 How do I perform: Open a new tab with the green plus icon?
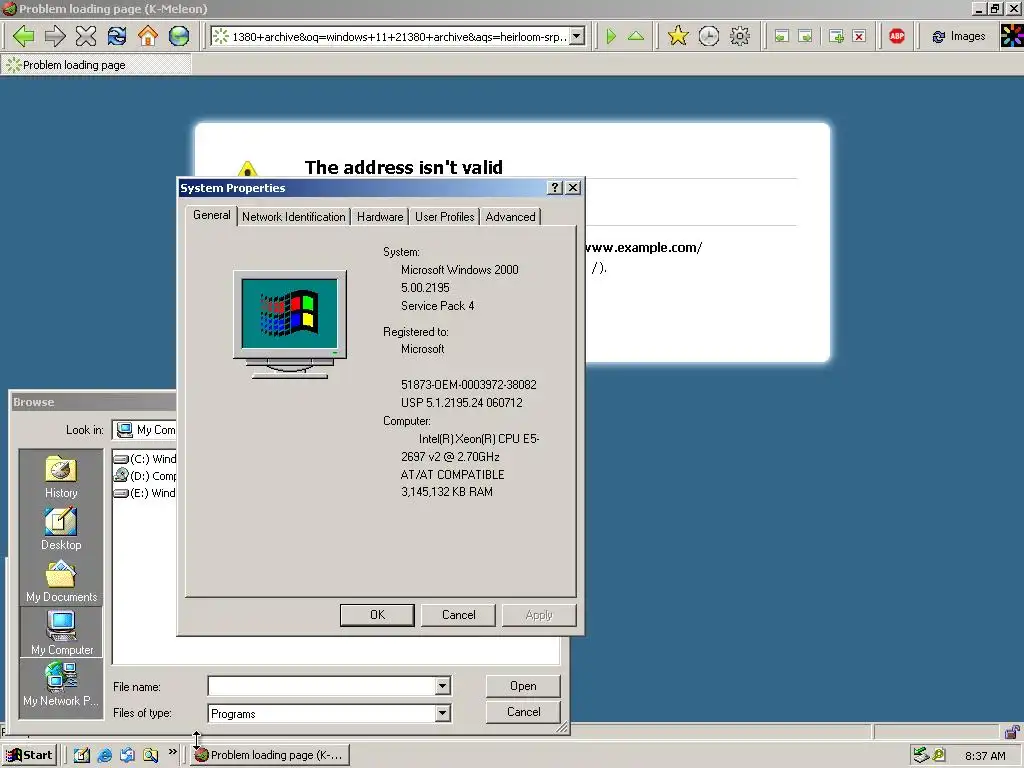pos(836,36)
